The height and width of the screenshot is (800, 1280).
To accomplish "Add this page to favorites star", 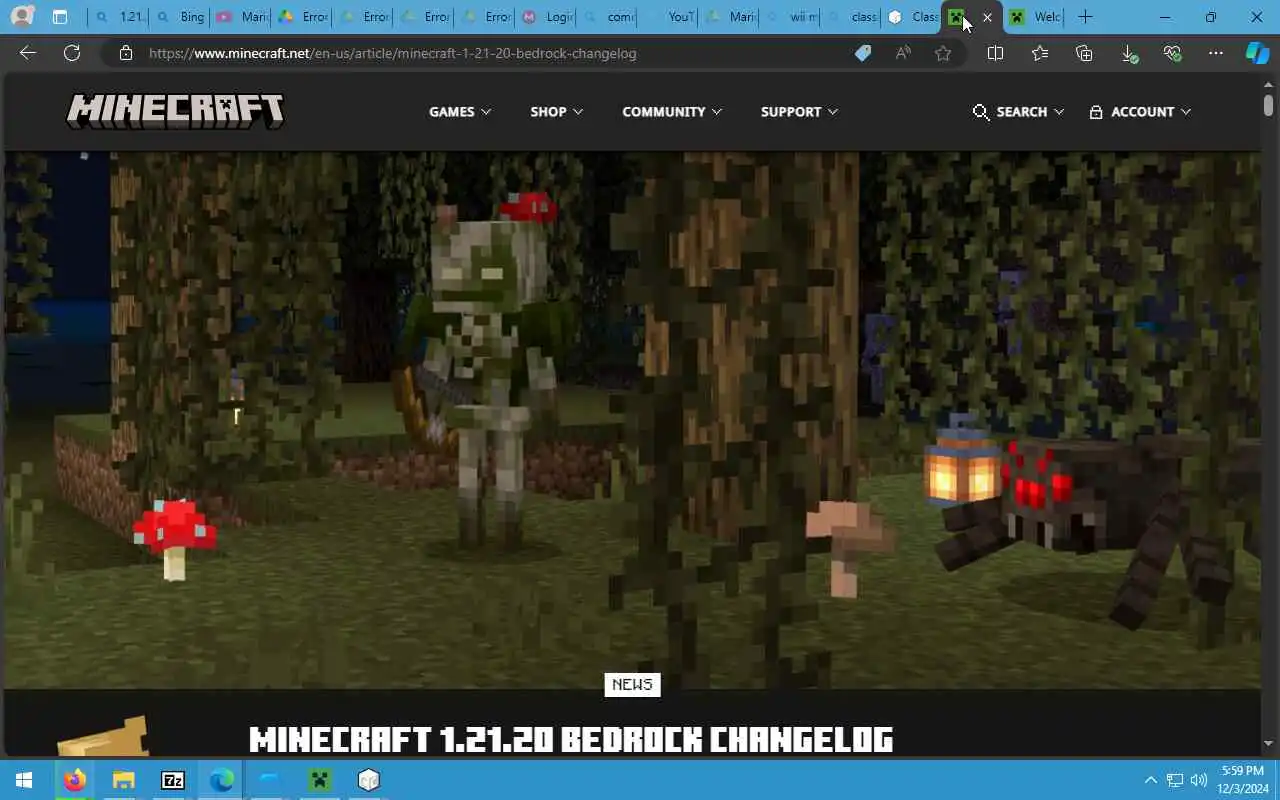I will (943, 53).
